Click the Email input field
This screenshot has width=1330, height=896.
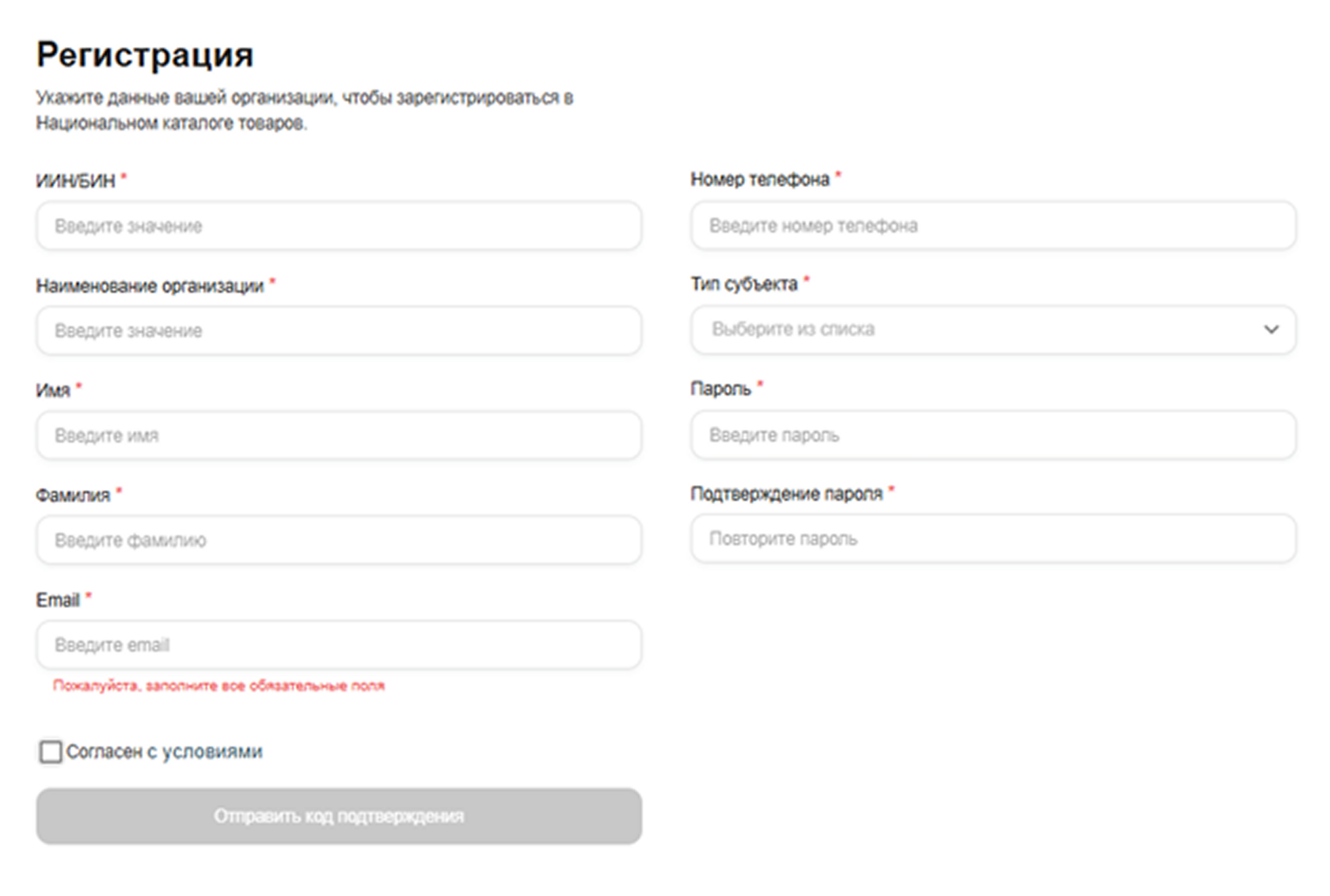339,645
